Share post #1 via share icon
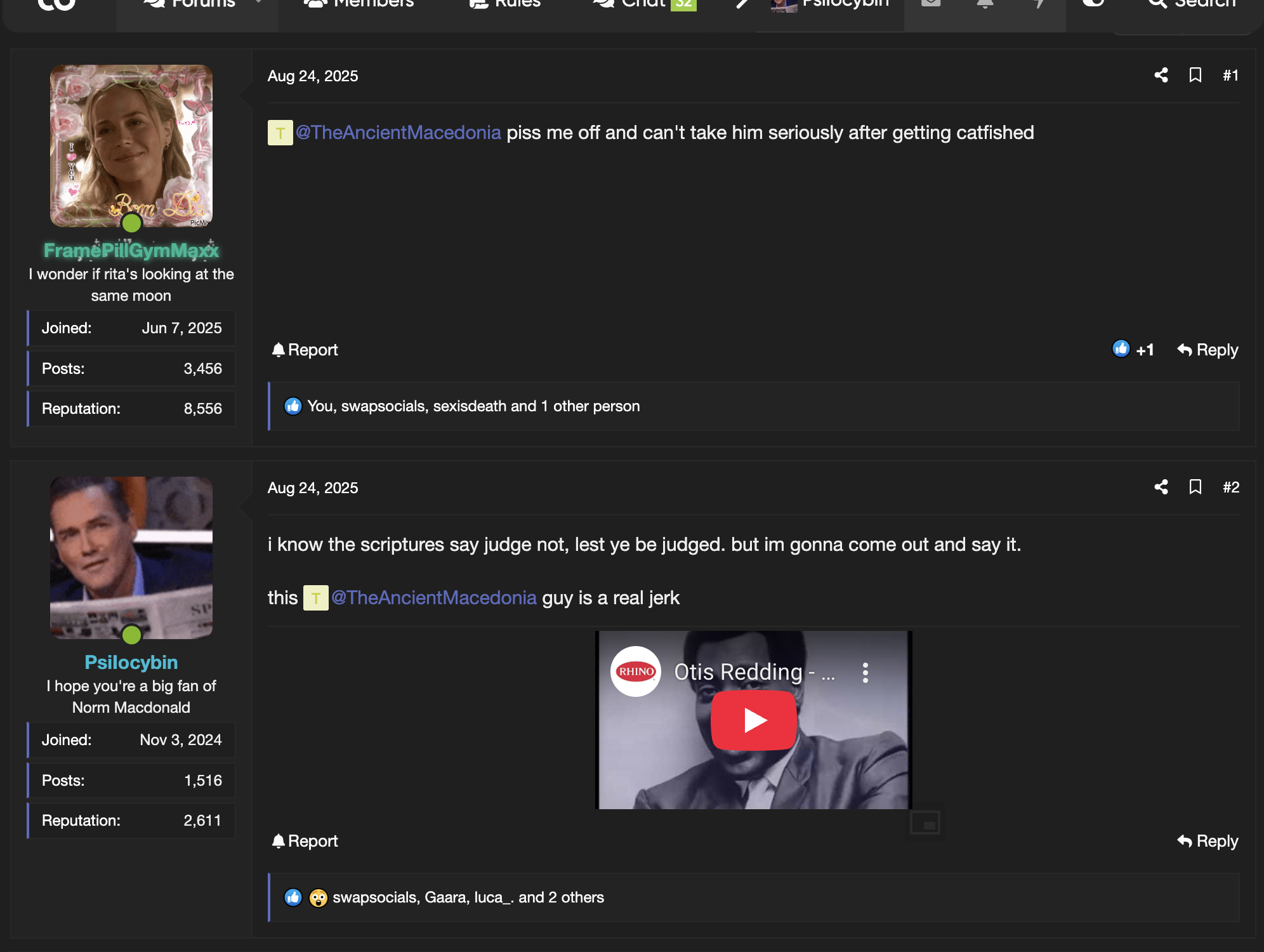This screenshot has width=1264, height=952. [x=1161, y=76]
